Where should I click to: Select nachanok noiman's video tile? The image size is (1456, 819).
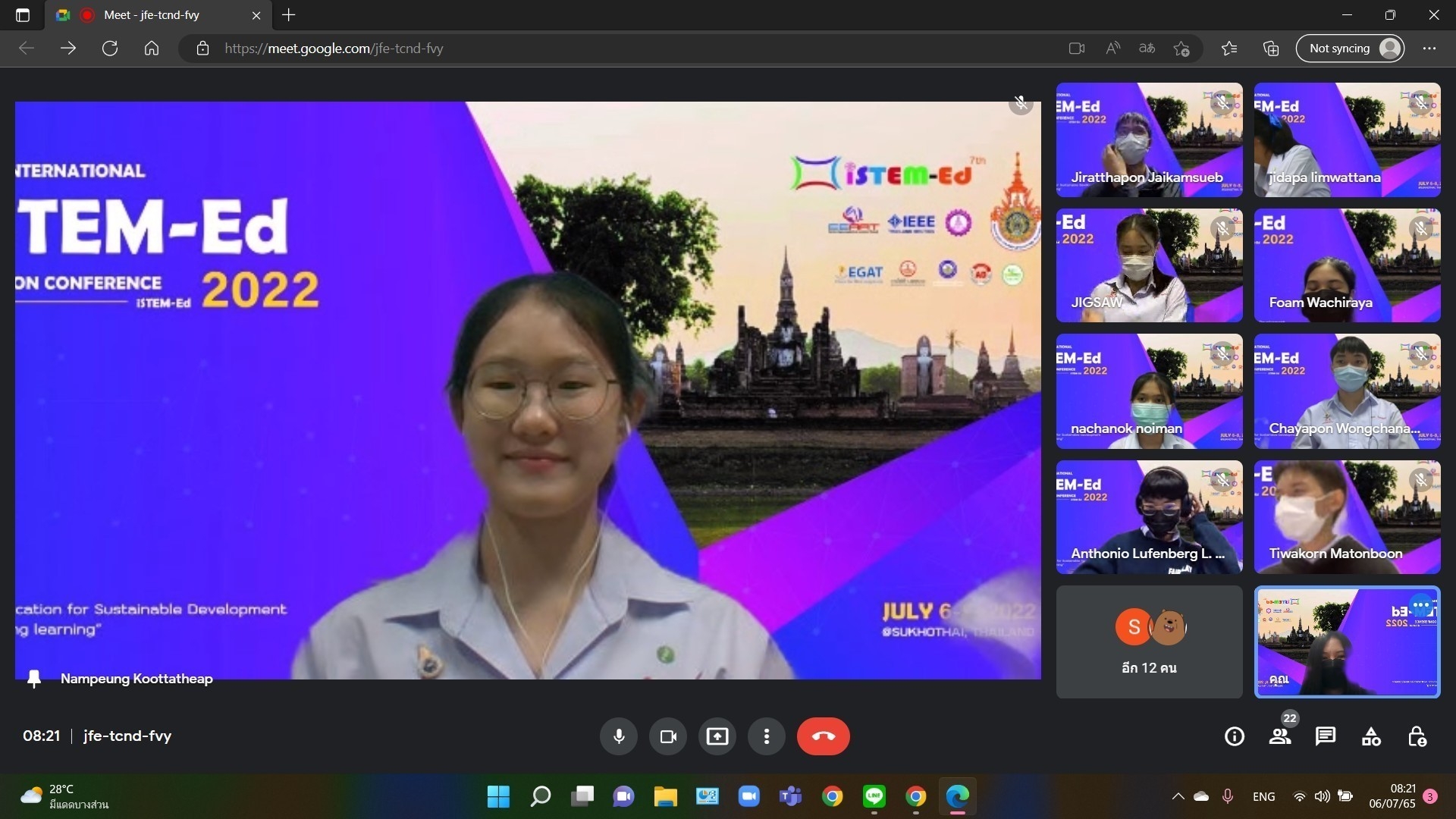pos(1150,391)
